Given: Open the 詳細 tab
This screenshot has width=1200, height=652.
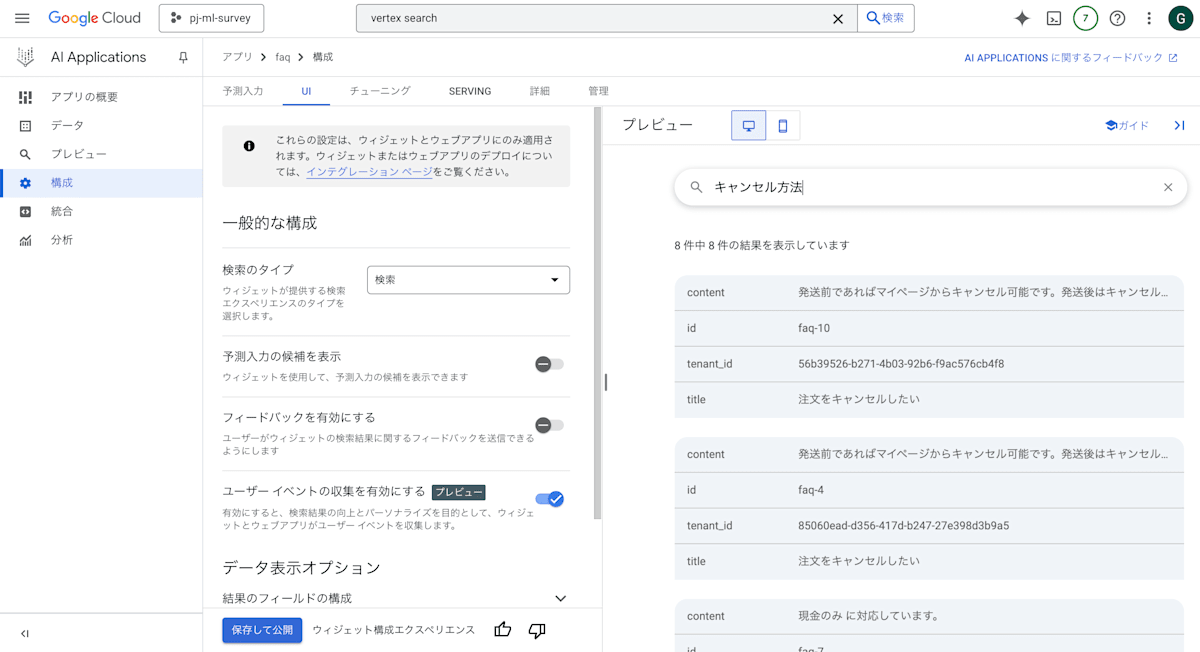Looking at the screenshot, I should [x=540, y=91].
